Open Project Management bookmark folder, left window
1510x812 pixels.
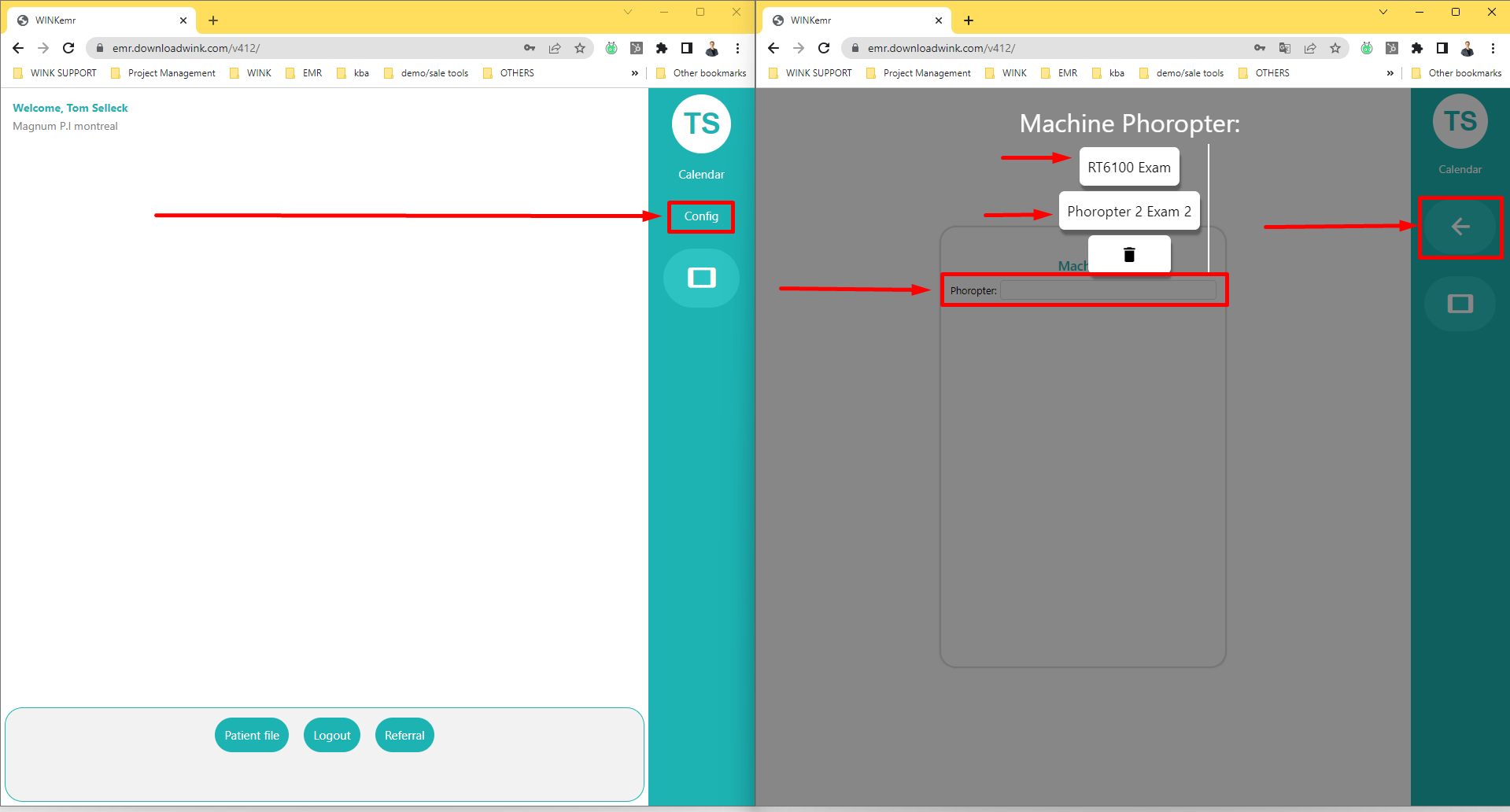(x=163, y=73)
